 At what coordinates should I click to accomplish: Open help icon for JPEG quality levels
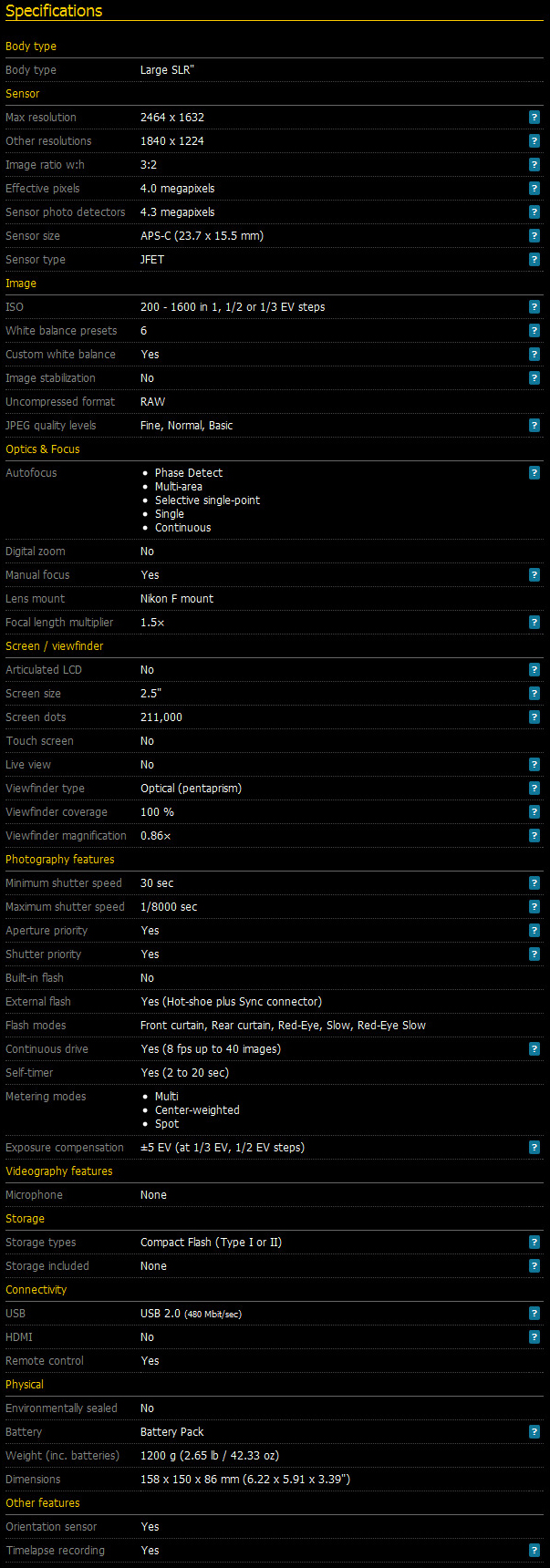coord(534,426)
